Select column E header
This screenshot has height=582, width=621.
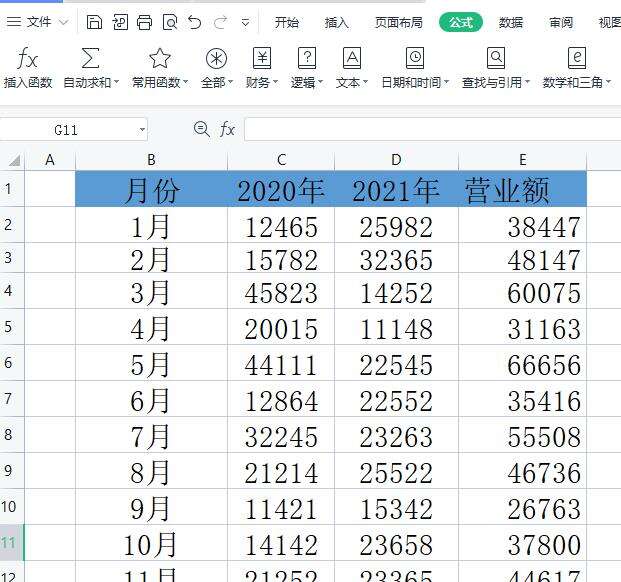522,160
